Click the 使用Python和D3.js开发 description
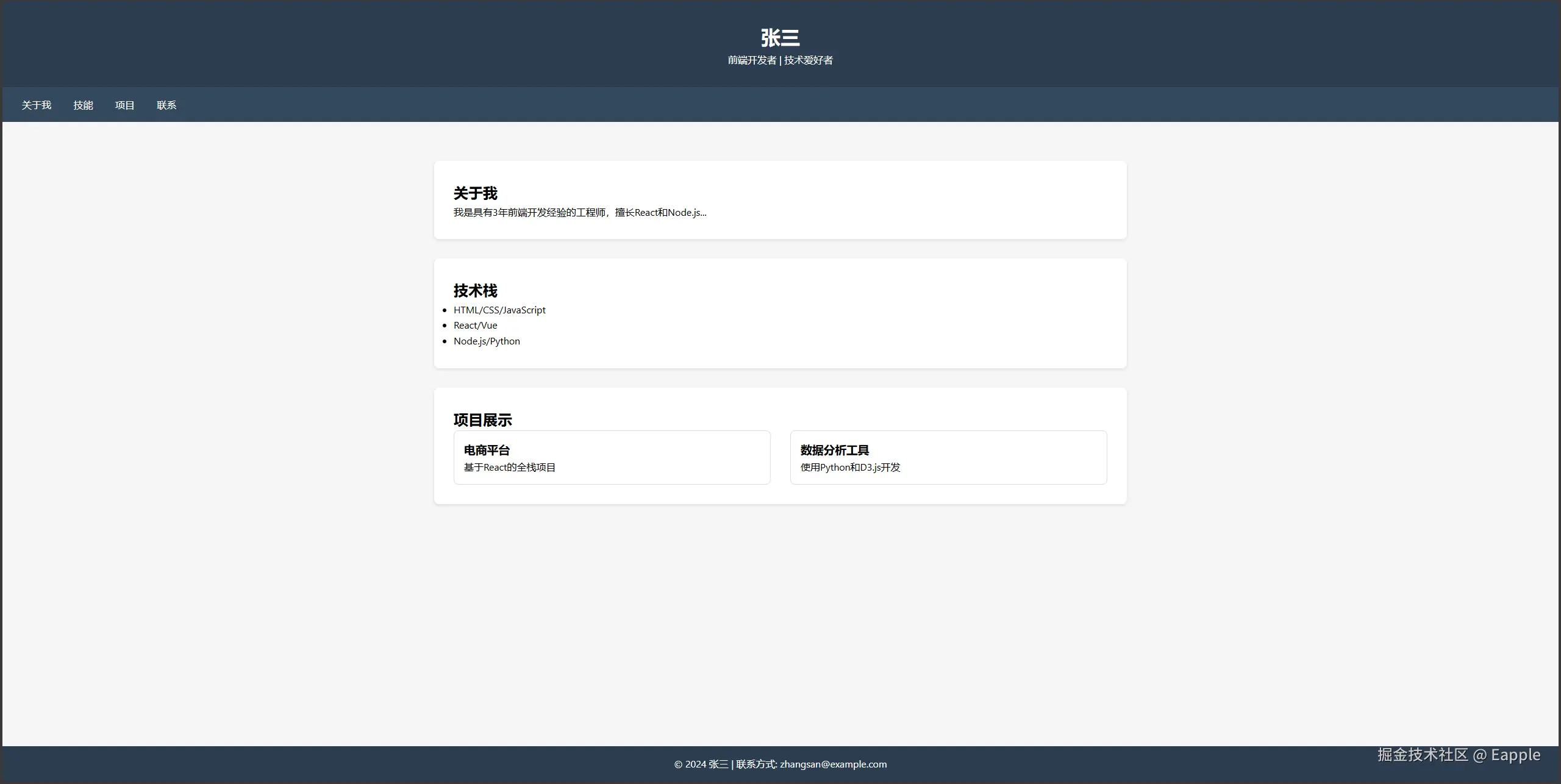This screenshot has height=784, width=1561. coord(850,468)
